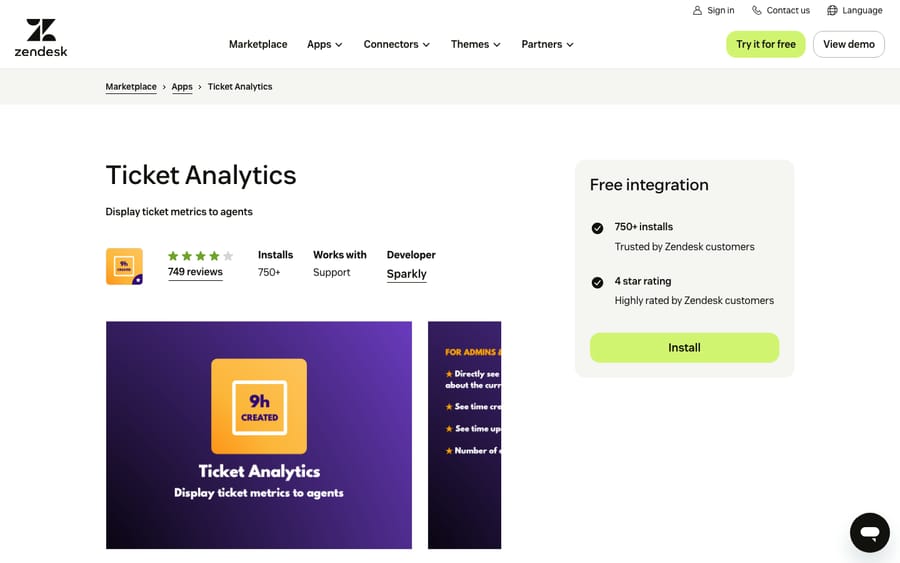This screenshot has width=900, height=563.
Task: Click the View demo button
Action: click(848, 44)
